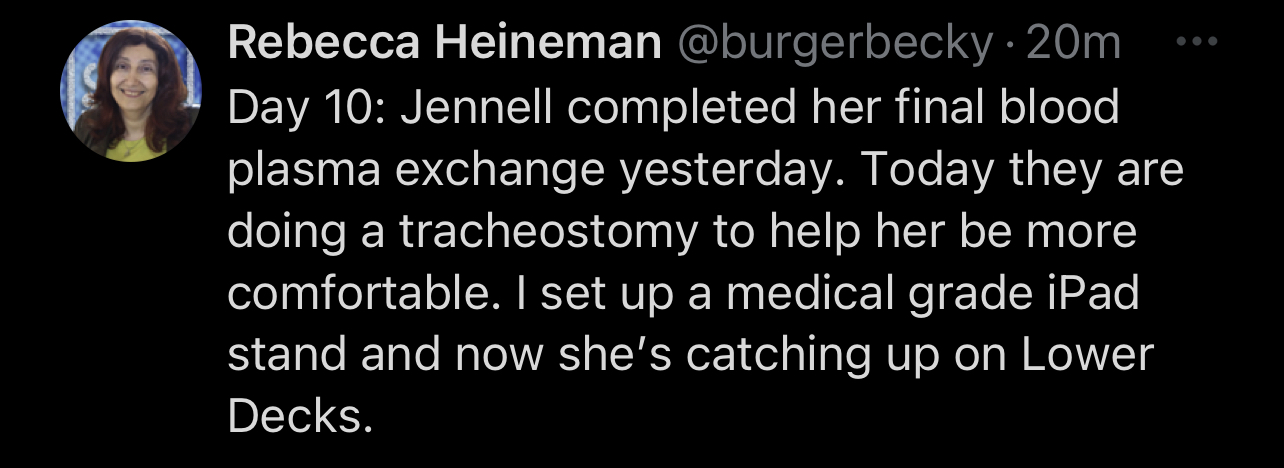Open the three-dot more options menu
The image size is (1284, 468).
pos(1197,44)
